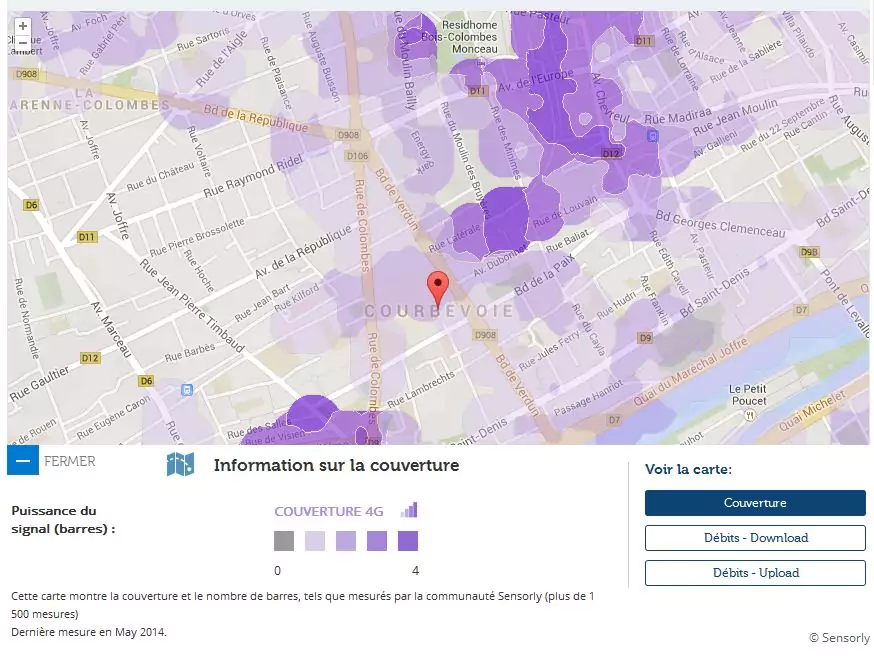Open the Sensorly copyright link

coord(840,638)
